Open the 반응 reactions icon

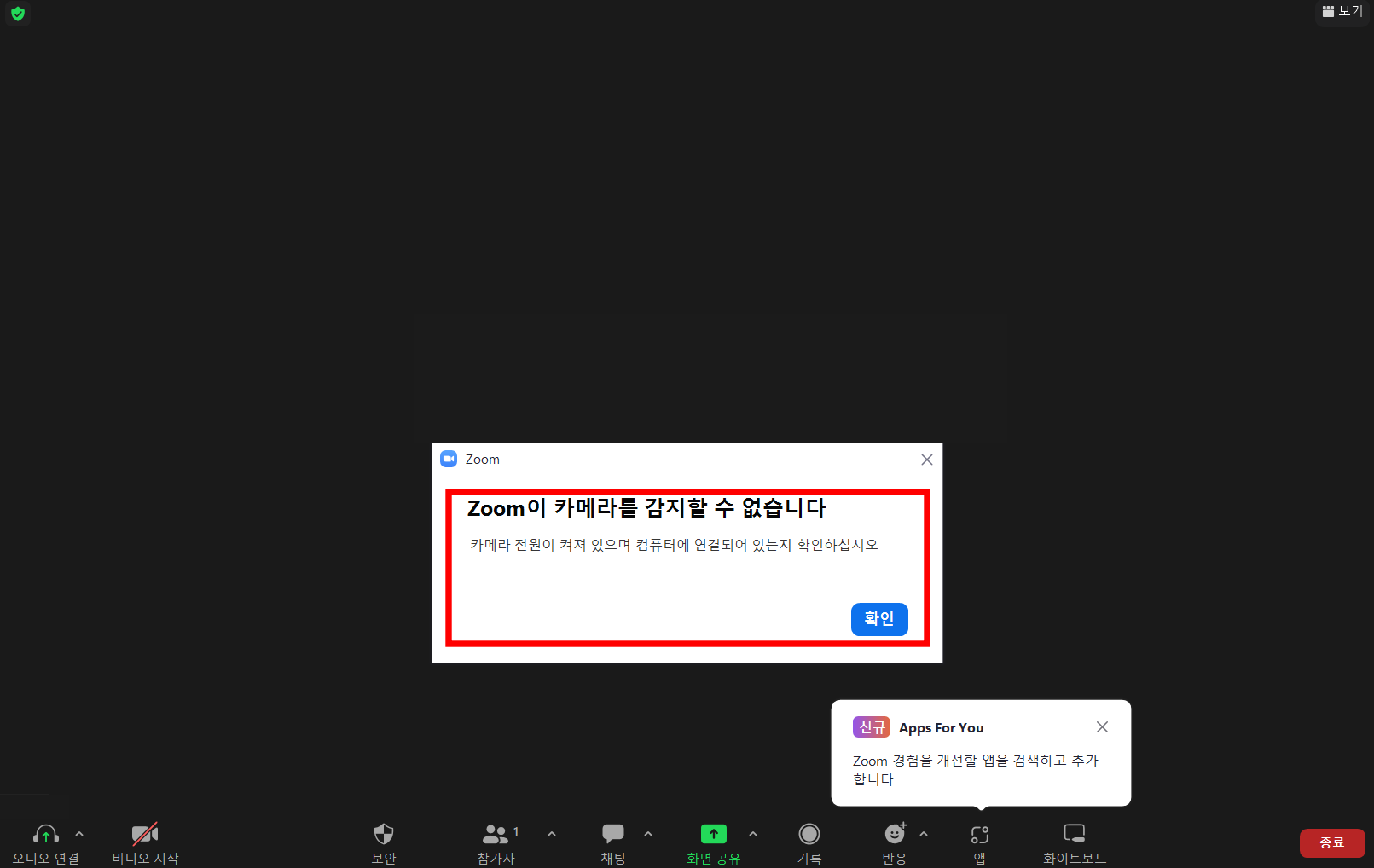point(895,833)
